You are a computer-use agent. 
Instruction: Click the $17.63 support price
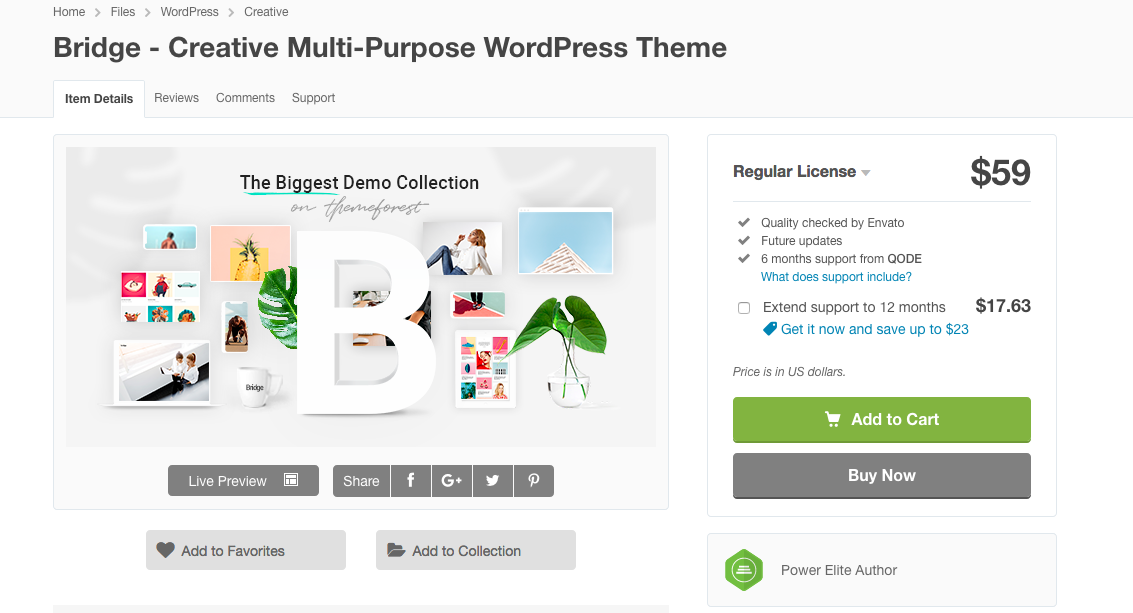[x=1003, y=306]
